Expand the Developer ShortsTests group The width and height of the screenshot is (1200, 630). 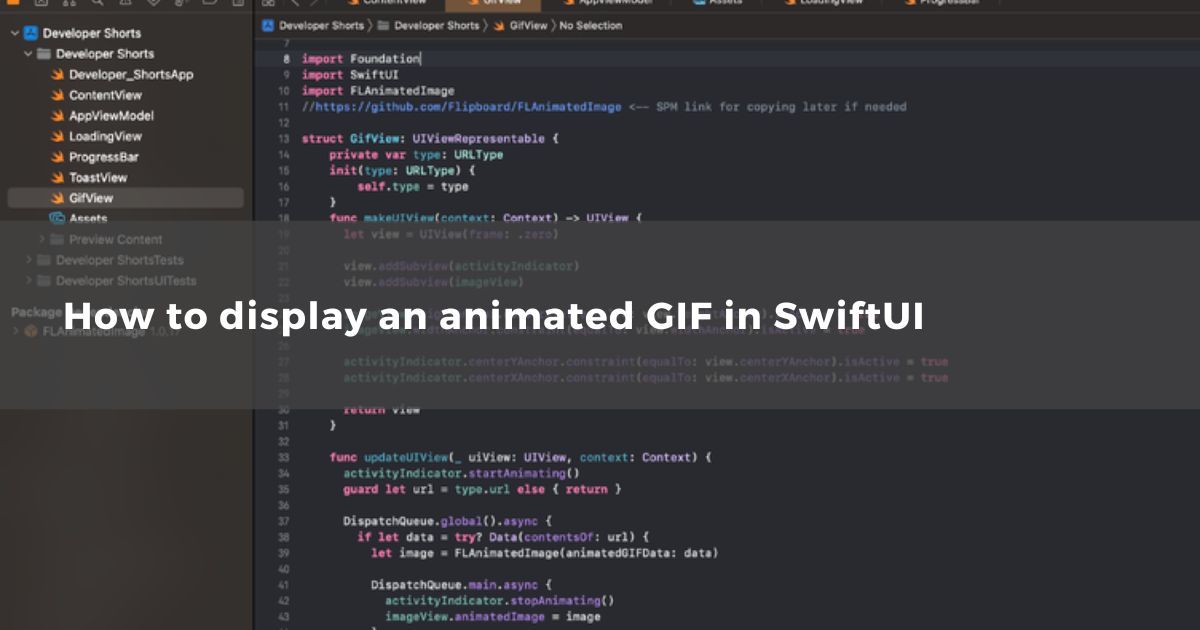(28, 260)
